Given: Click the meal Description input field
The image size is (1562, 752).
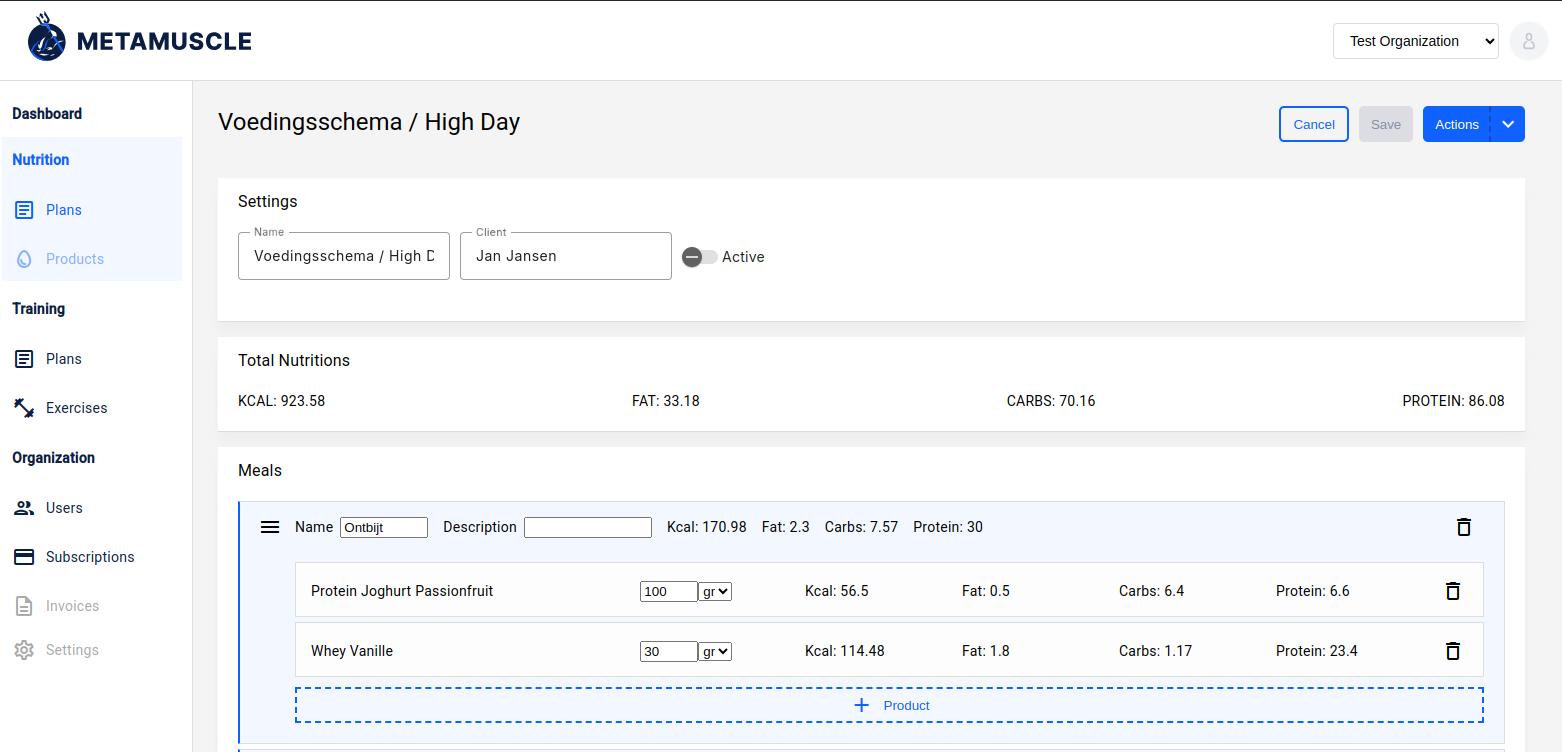Looking at the screenshot, I should coord(587,527).
